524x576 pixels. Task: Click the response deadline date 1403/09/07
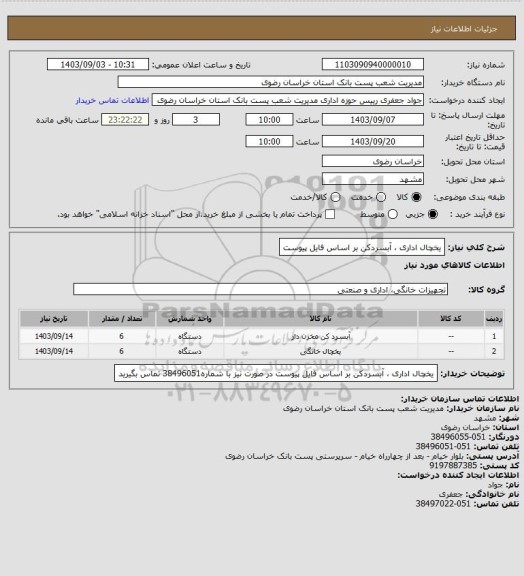[373, 120]
